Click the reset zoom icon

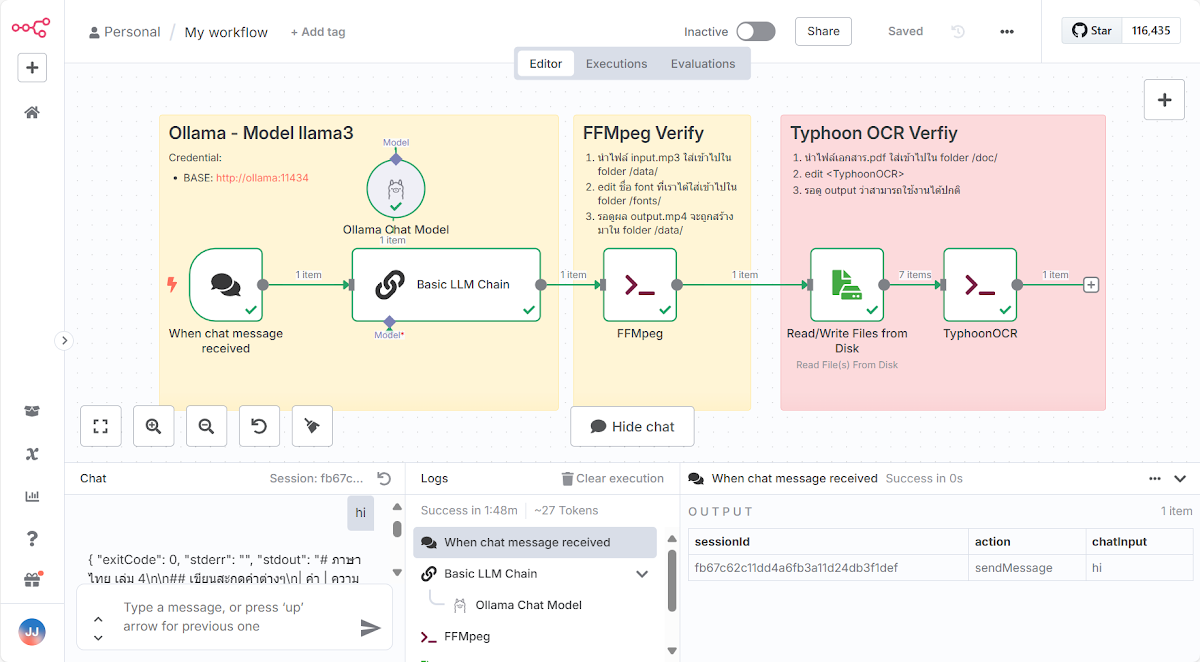[x=259, y=426]
